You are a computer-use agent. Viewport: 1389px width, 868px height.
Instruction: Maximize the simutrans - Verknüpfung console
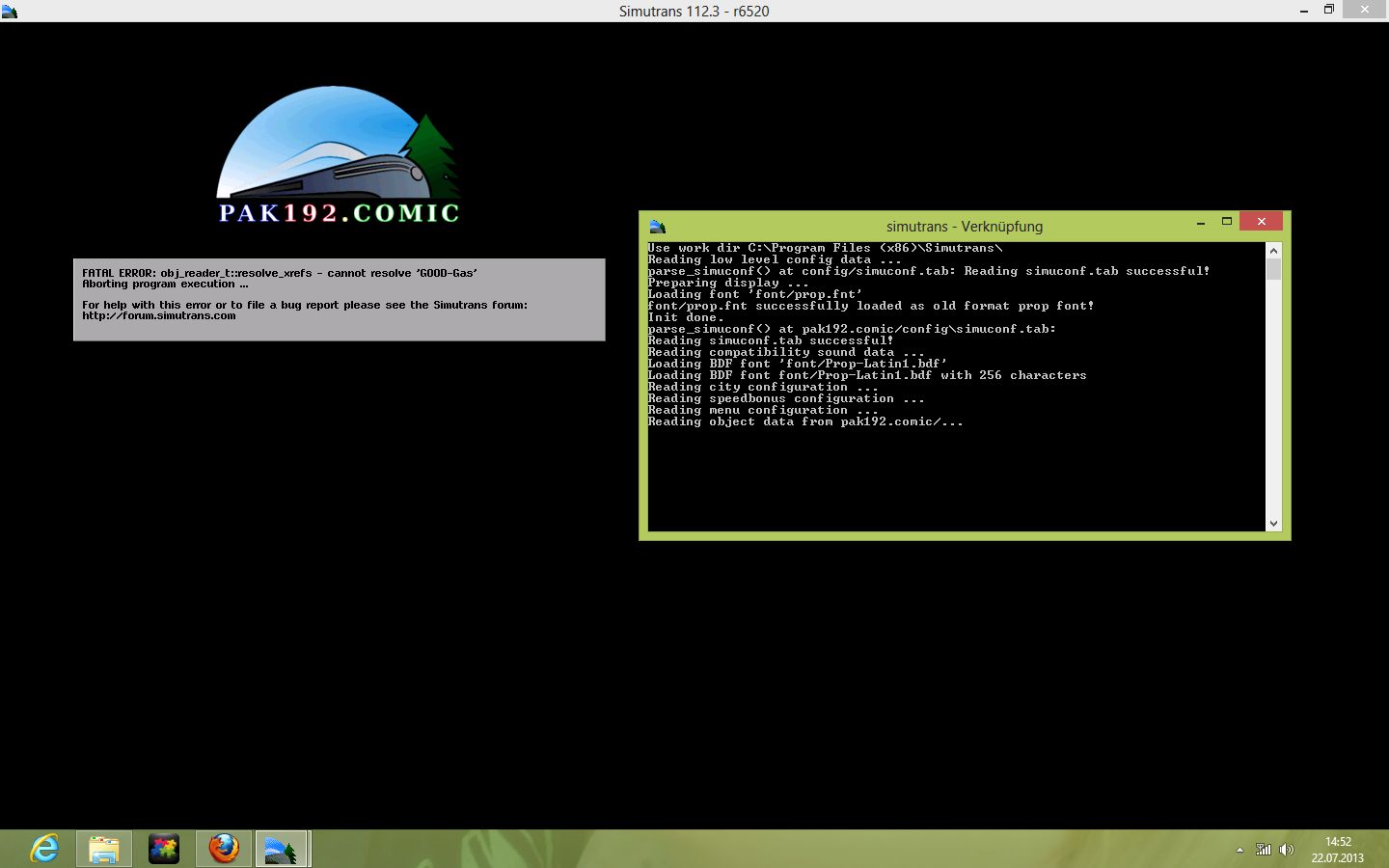(x=1227, y=222)
